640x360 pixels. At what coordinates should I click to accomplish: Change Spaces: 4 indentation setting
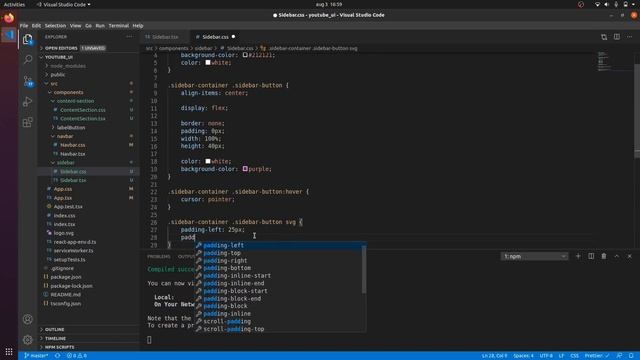tap(523, 356)
